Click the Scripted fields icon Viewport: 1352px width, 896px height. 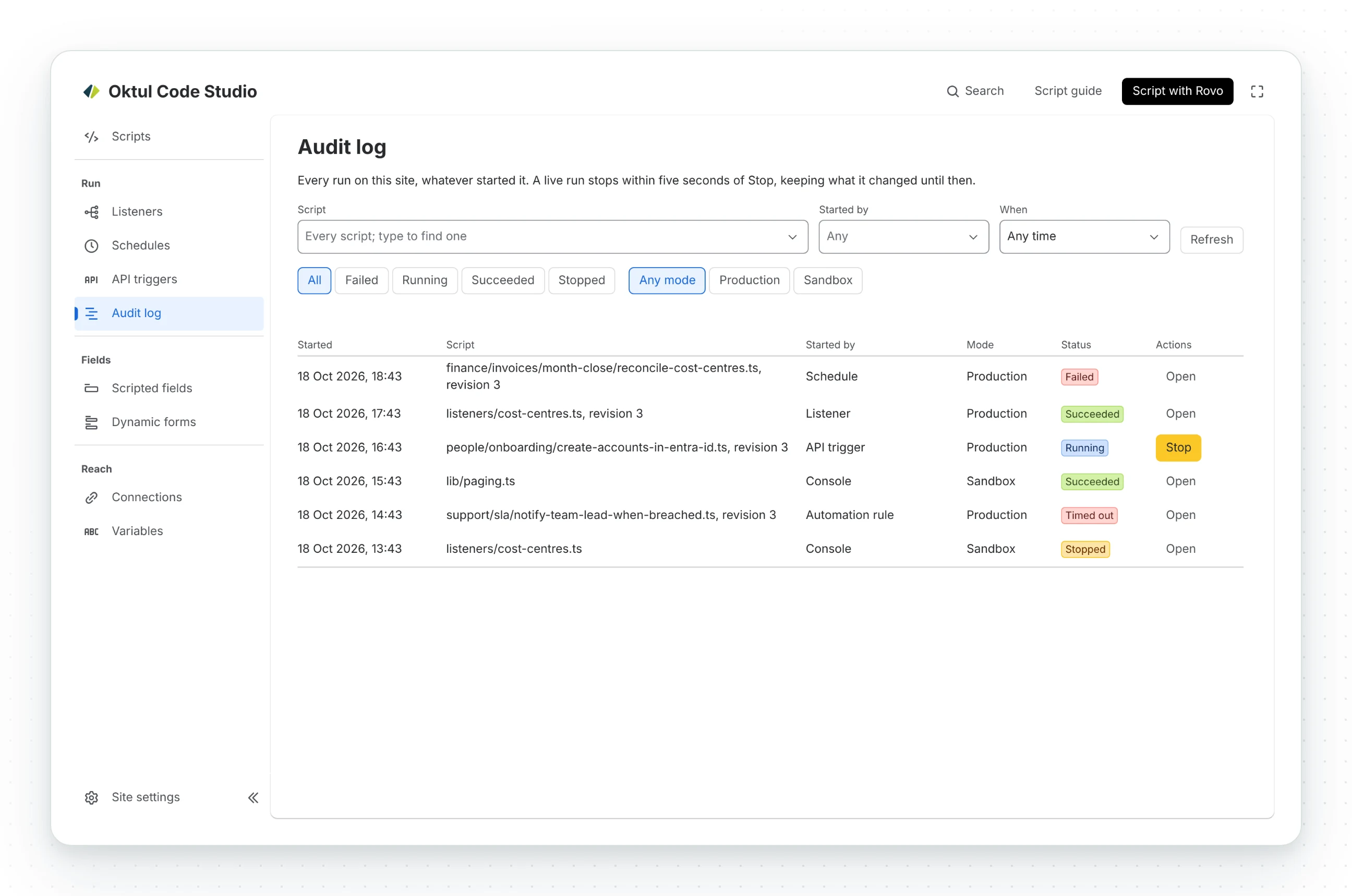click(91, 389)
